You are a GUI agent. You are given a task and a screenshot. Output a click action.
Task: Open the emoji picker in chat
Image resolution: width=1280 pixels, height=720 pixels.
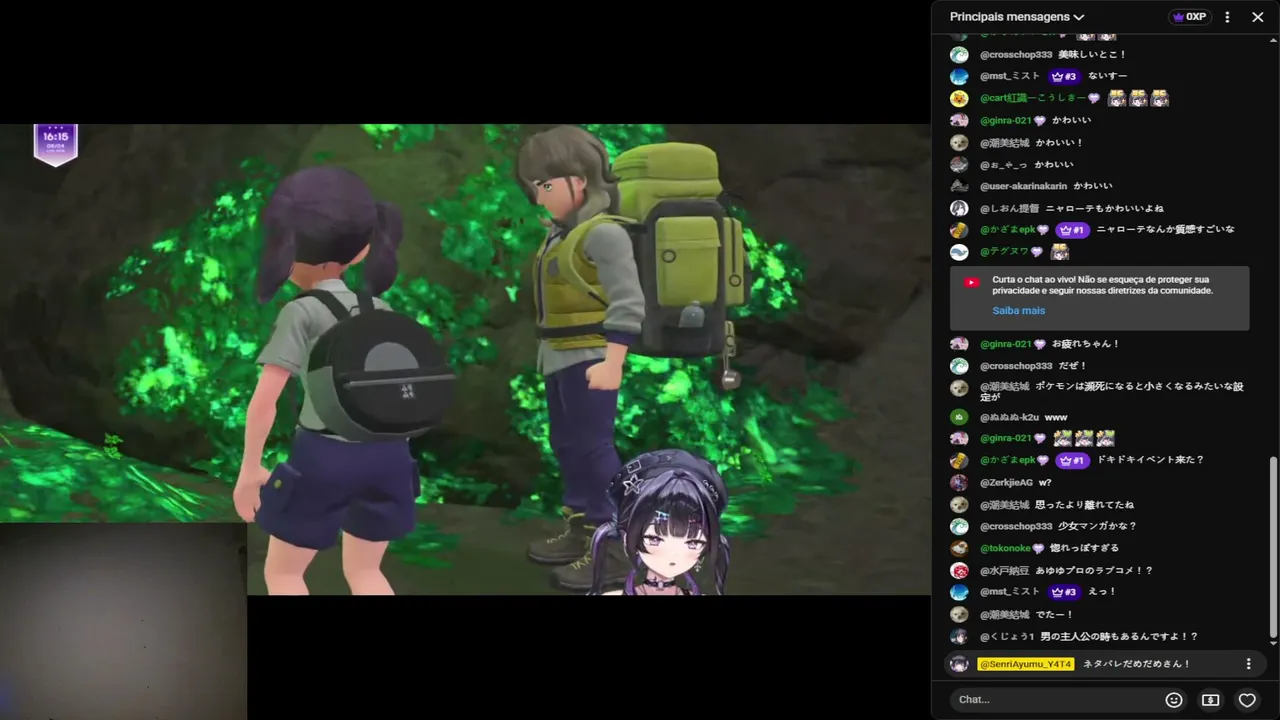pyautogui.click(x=1174, y=700)
